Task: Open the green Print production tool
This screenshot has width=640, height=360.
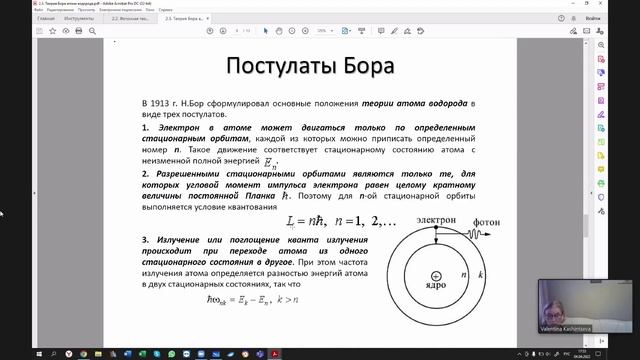Action: (x=601, y=183)
